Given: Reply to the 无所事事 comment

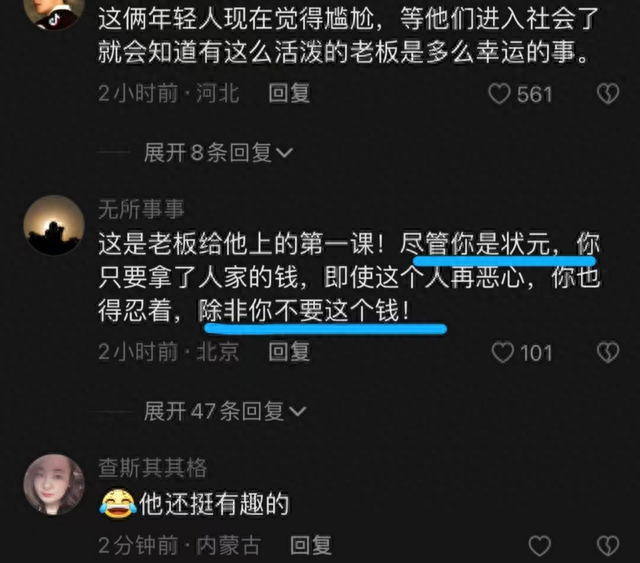Looking at the screenshot, I should pos(289,352).
